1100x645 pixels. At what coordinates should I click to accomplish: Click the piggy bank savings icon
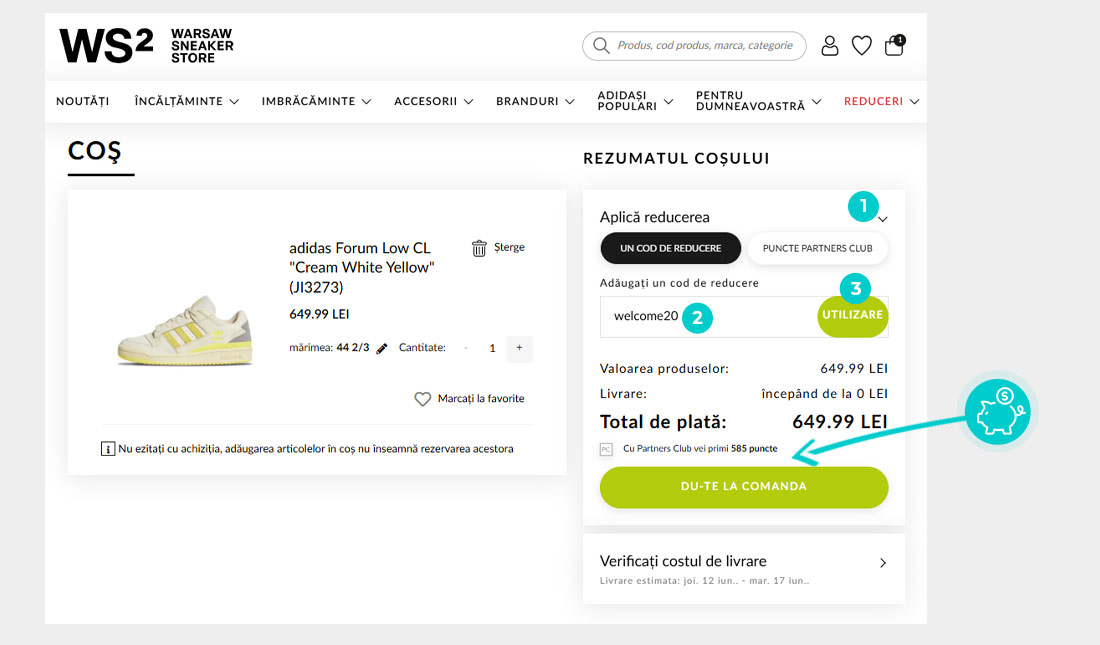[x=999, y=413]
